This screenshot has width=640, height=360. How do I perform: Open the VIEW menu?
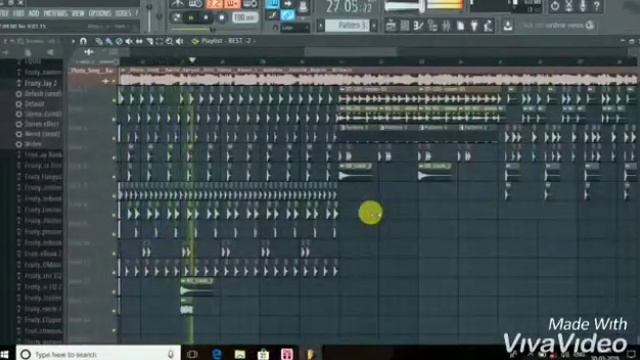[78, 13]
